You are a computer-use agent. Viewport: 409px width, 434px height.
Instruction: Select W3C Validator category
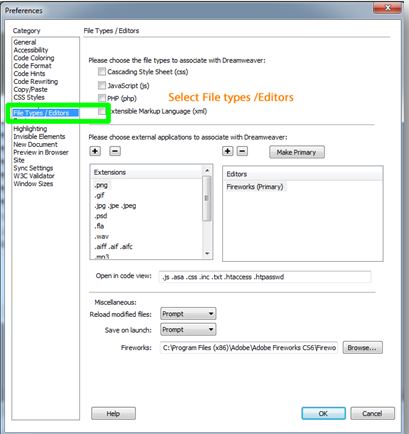[34, 176]
